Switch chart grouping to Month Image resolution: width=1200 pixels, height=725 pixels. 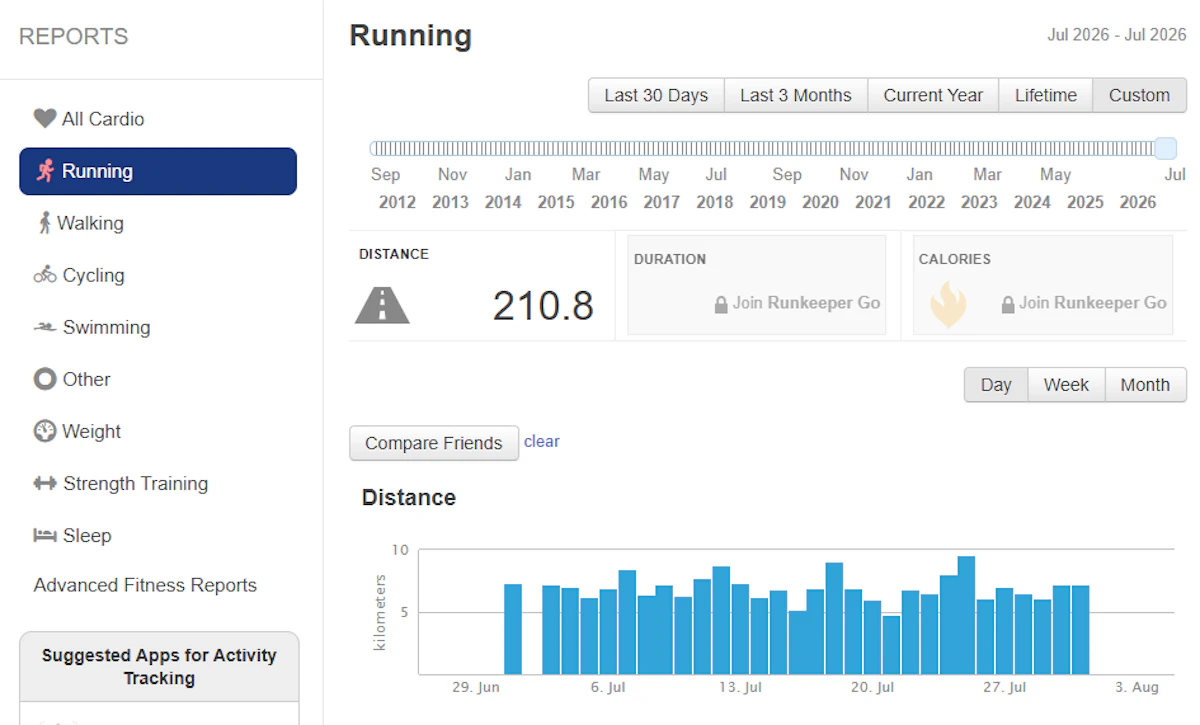pos(1145,385)
